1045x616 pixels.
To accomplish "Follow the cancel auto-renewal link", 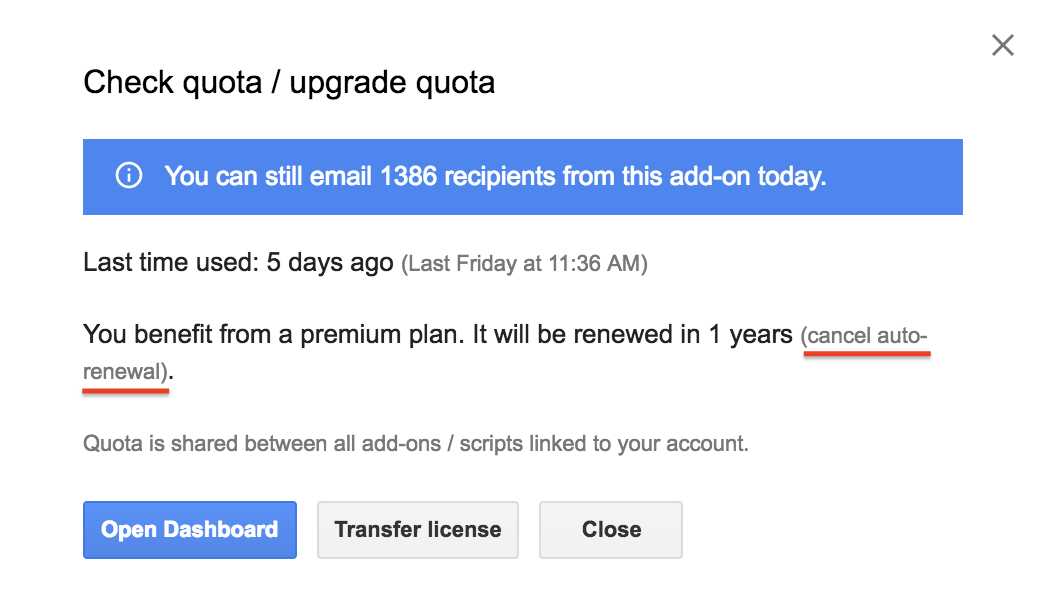I will pyautogui.click(x=865, y=335).
